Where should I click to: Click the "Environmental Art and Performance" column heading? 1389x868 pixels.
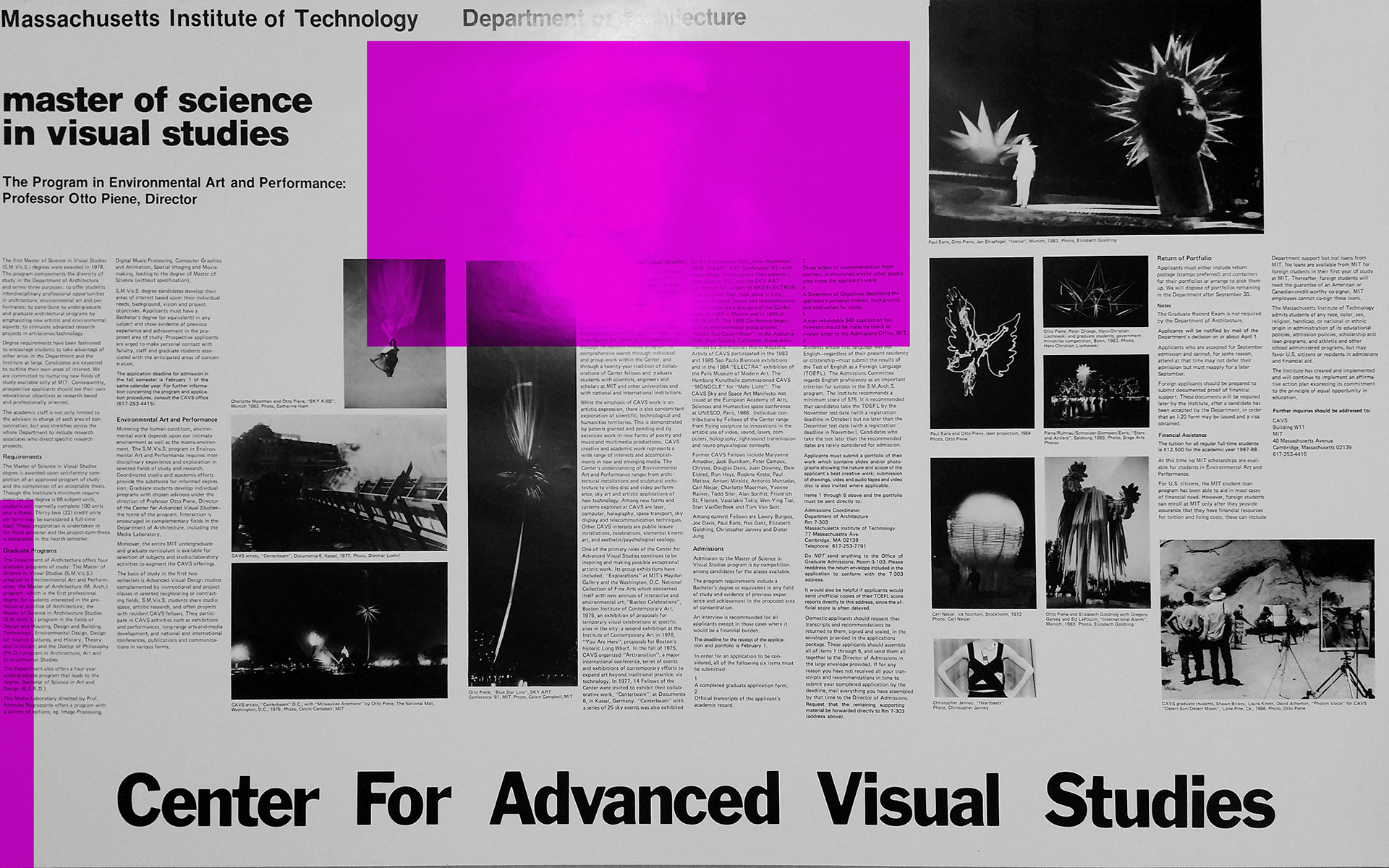167,420
